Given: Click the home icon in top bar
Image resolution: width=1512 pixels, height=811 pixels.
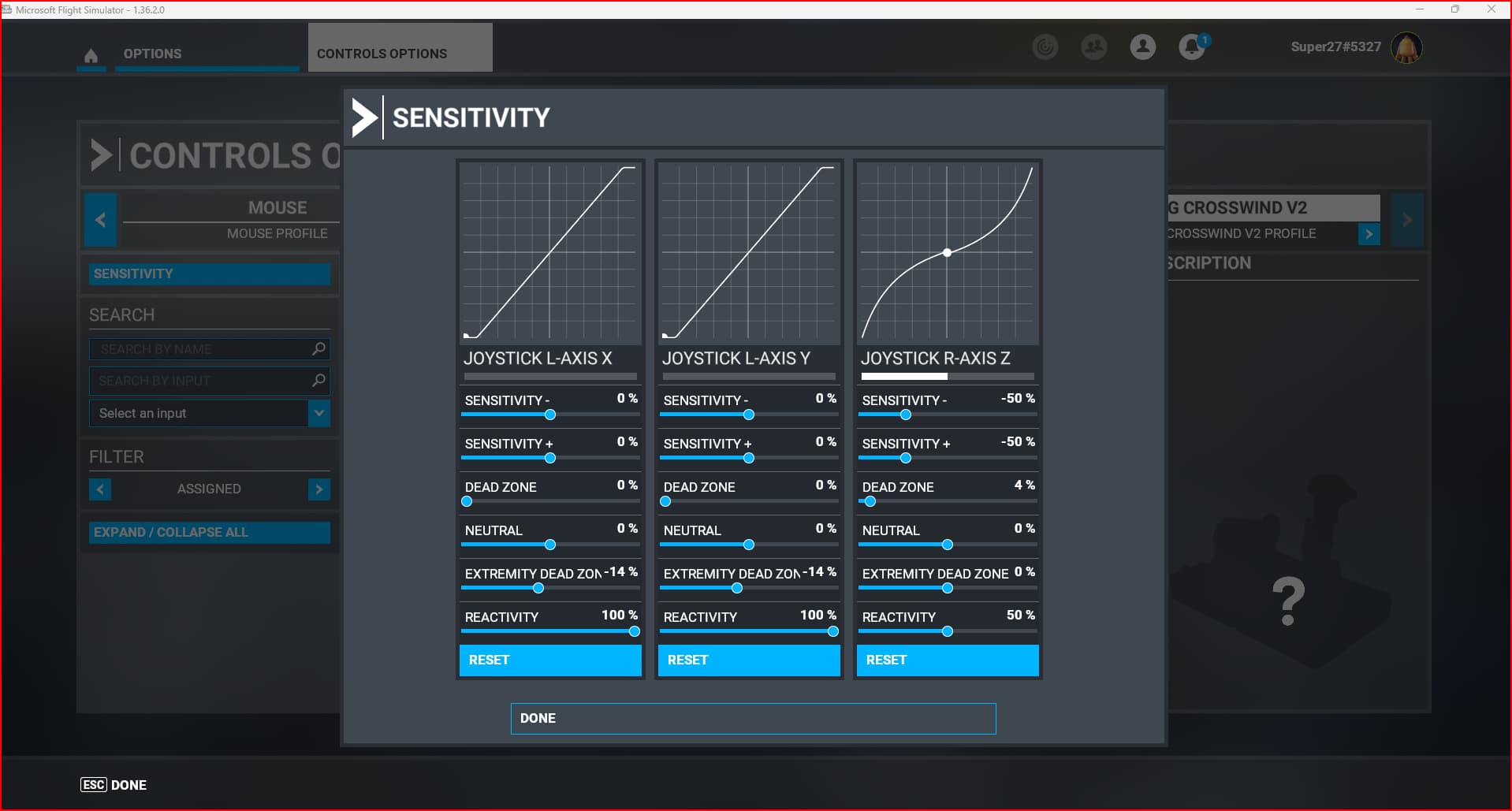Looking at the screenshot, I should coord(91,55).
